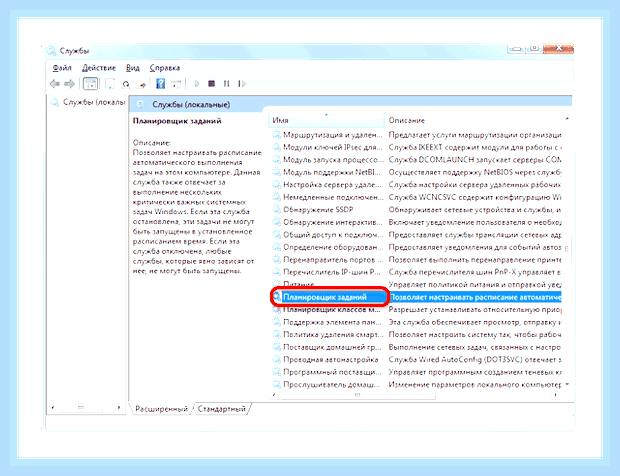This screenshot has height=476, width=620.
Task: Click the Stop service square icon
Action: pyautogui.click(x=212, y=84)
